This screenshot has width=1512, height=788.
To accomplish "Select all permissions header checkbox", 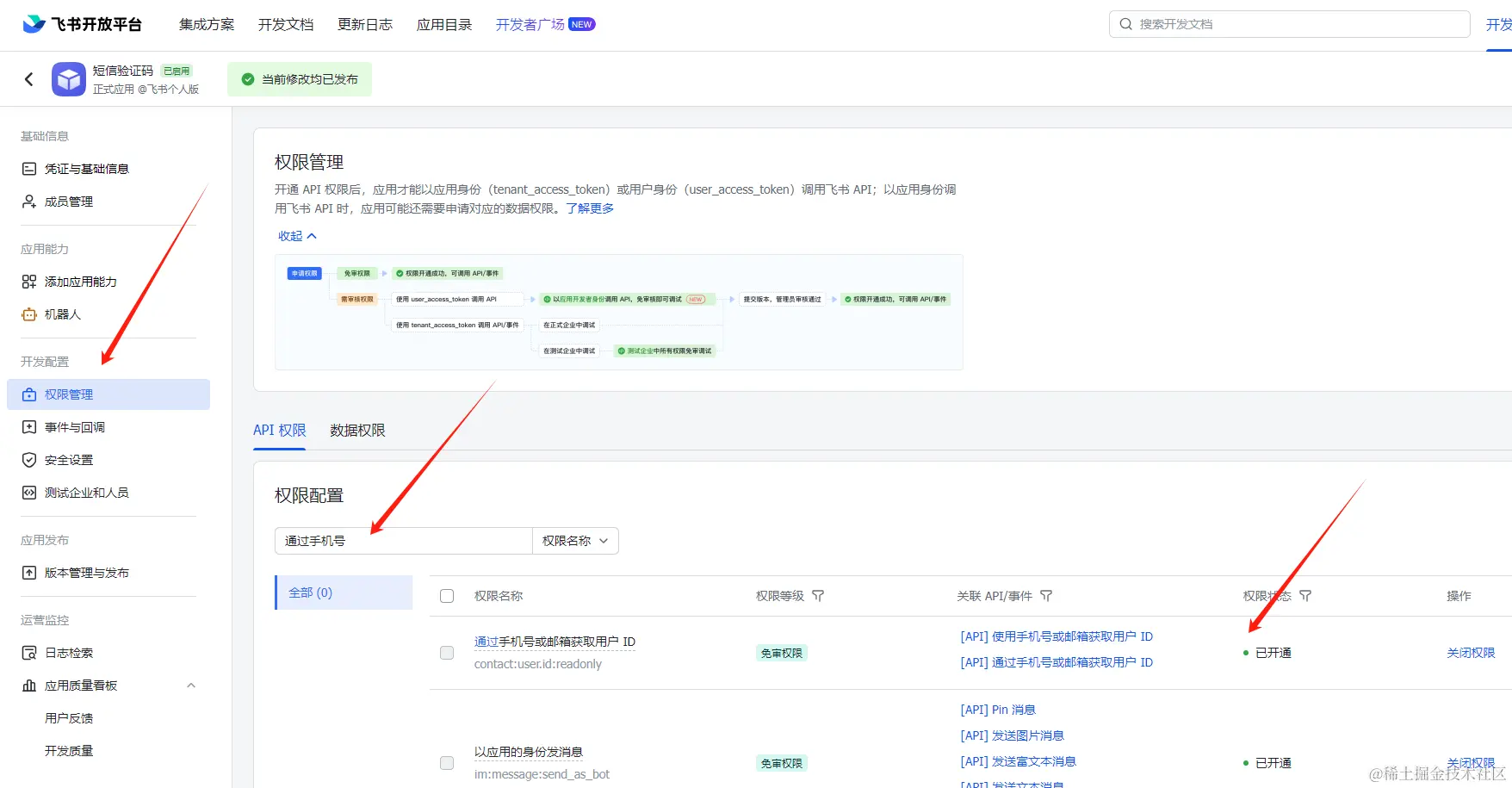I will 447,596.
